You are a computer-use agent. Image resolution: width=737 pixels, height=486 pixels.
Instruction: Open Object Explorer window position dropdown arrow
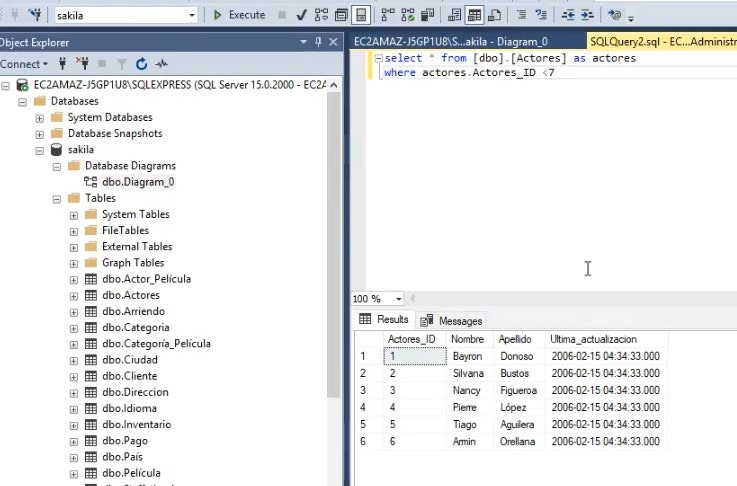(303, 42)
